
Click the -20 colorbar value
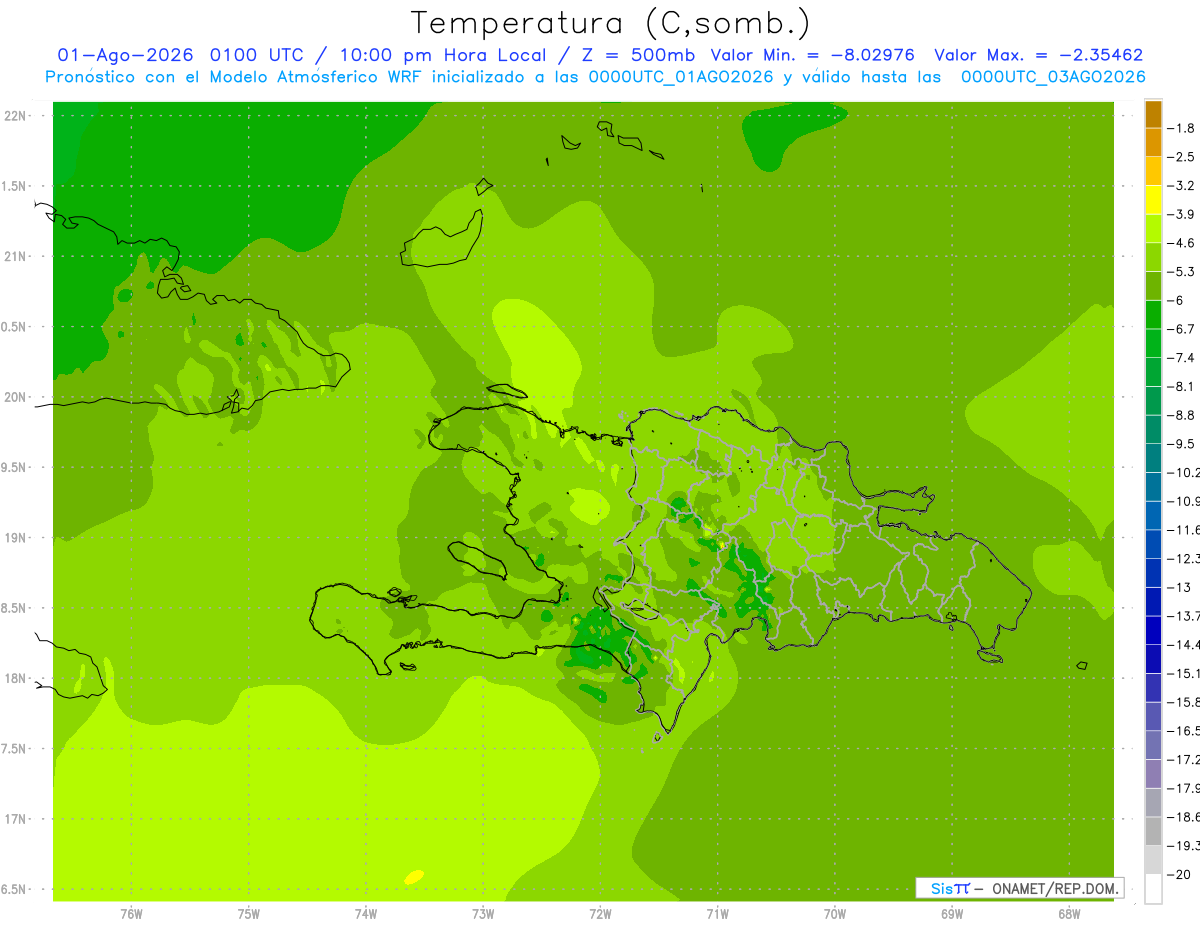(x=1181, y=875)
